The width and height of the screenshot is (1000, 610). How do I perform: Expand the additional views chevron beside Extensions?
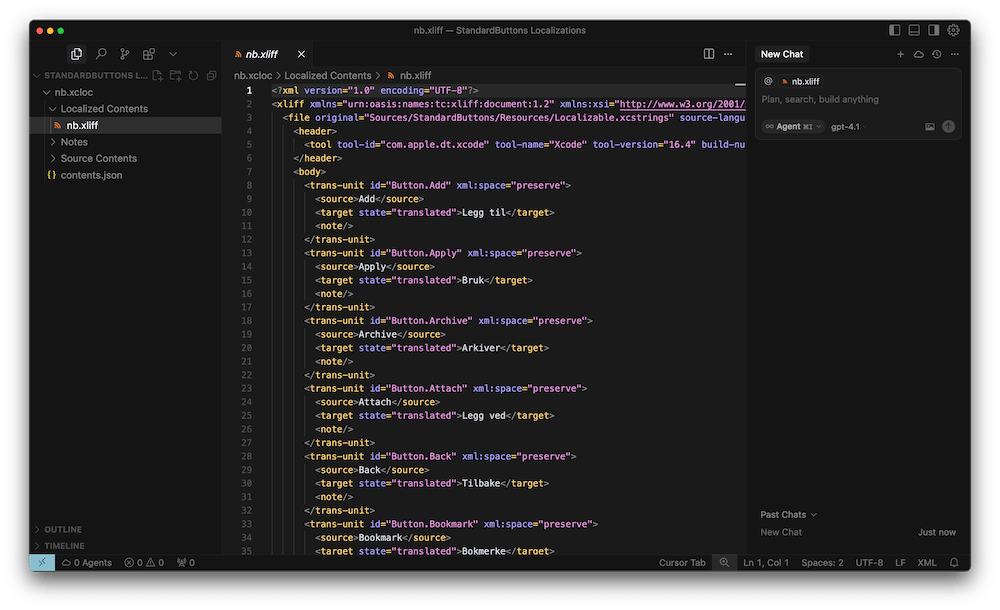[173, 54]
